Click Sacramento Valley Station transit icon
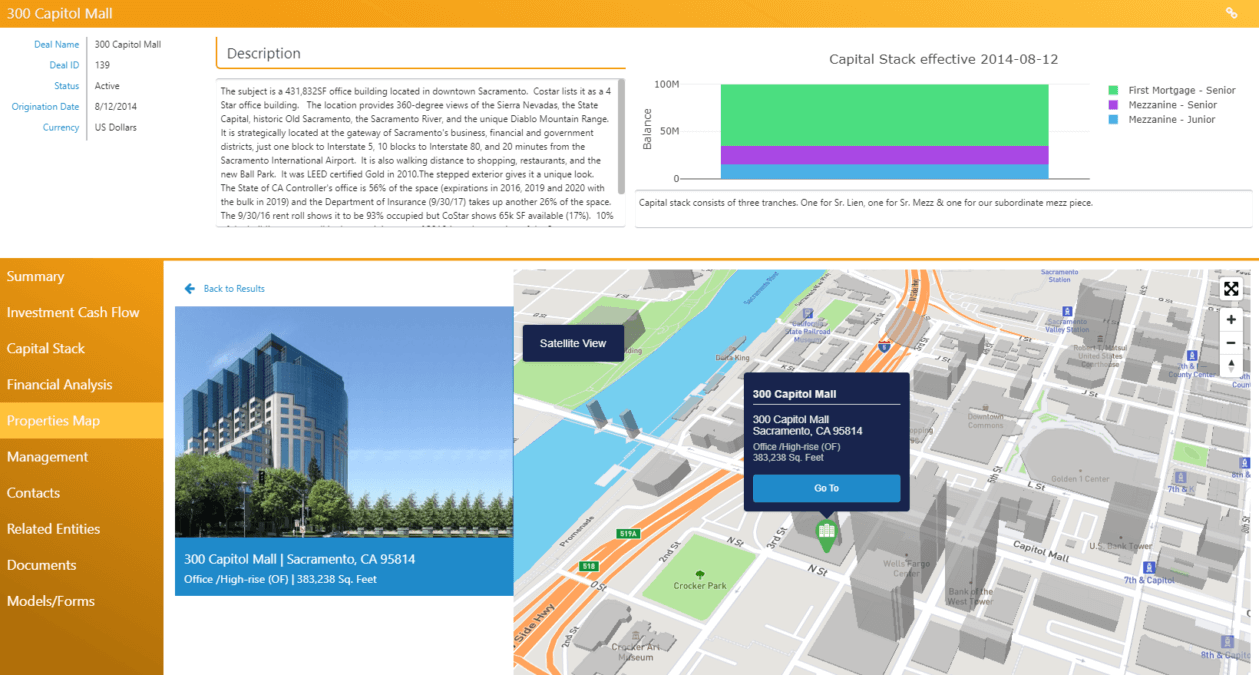 click(x=1067, y=311)
